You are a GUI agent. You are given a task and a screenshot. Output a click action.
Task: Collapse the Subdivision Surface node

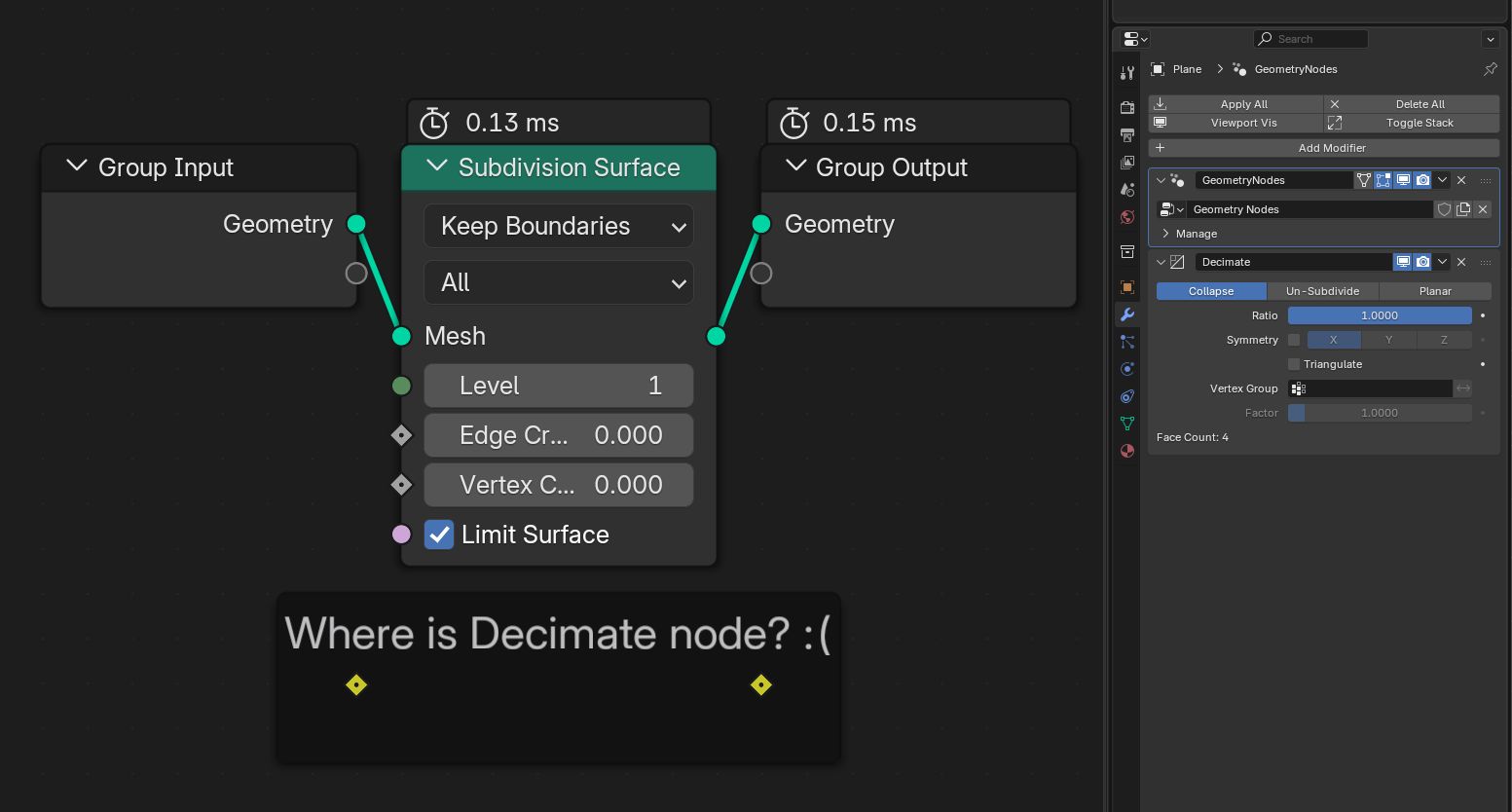(x=437, y=166)
